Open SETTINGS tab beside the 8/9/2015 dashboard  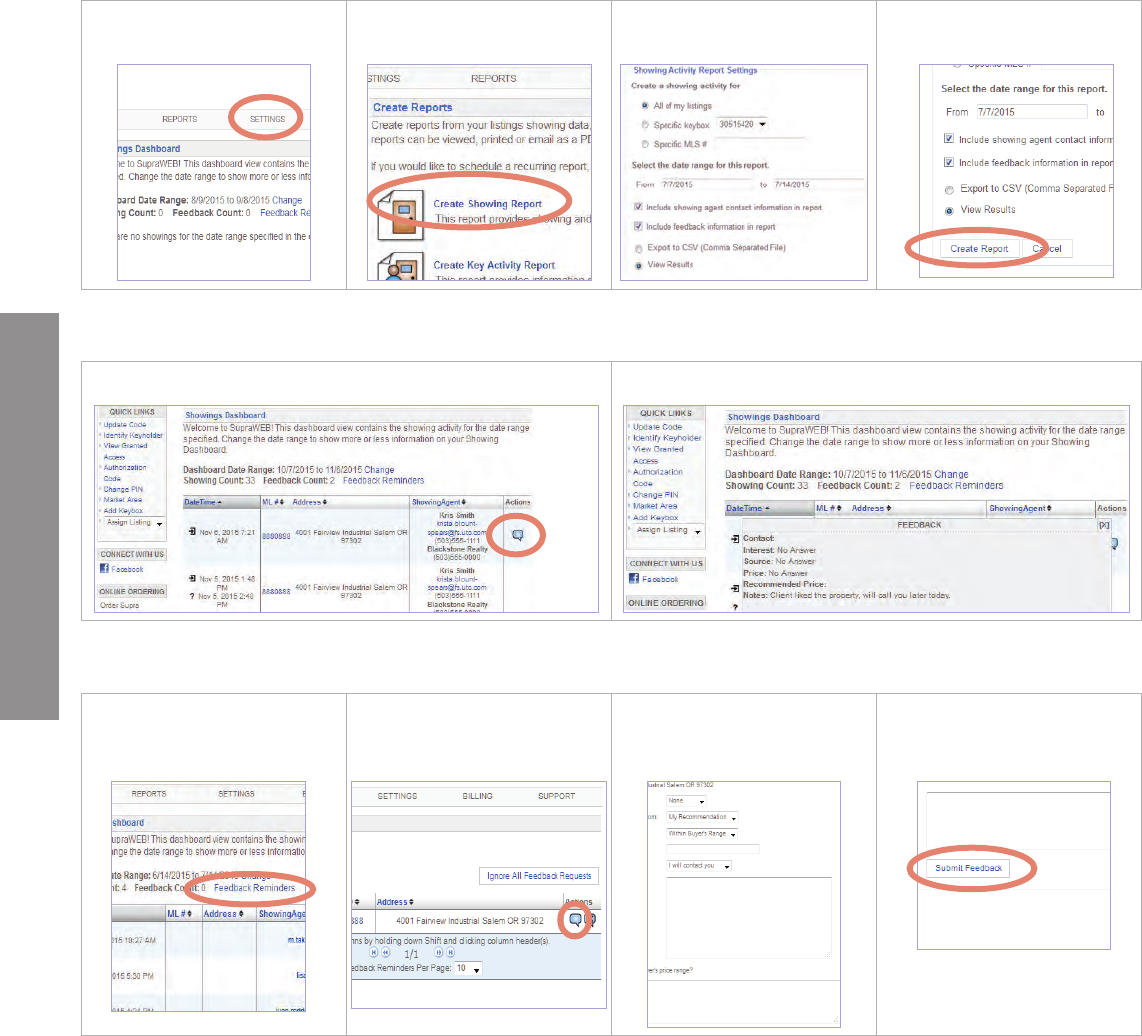click(x=267, y=119)
